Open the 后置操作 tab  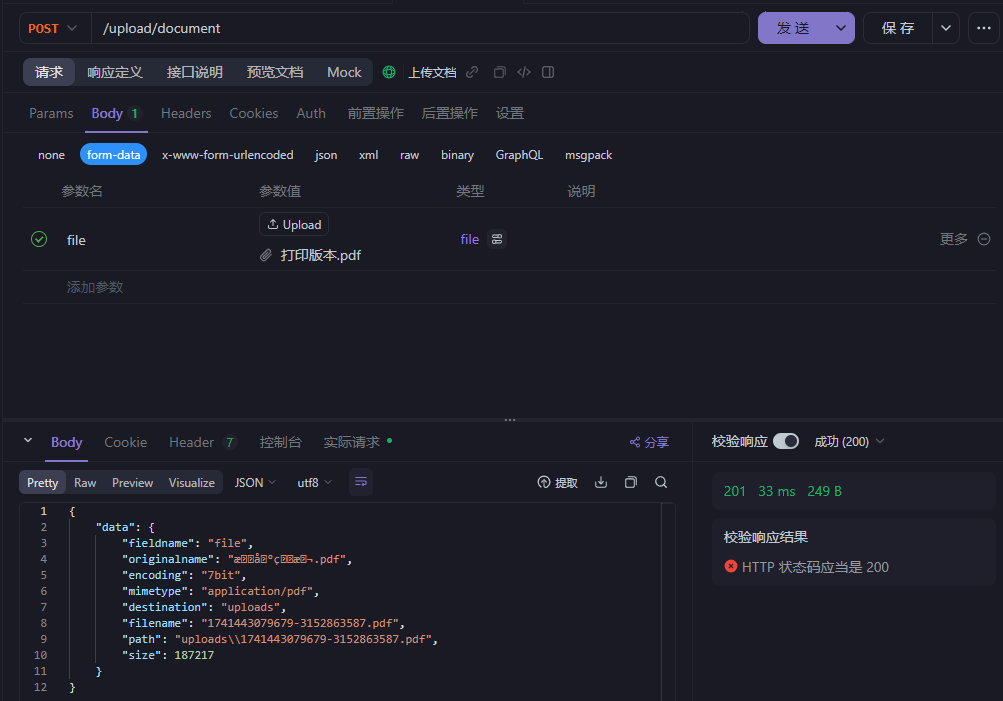(450, 113)
